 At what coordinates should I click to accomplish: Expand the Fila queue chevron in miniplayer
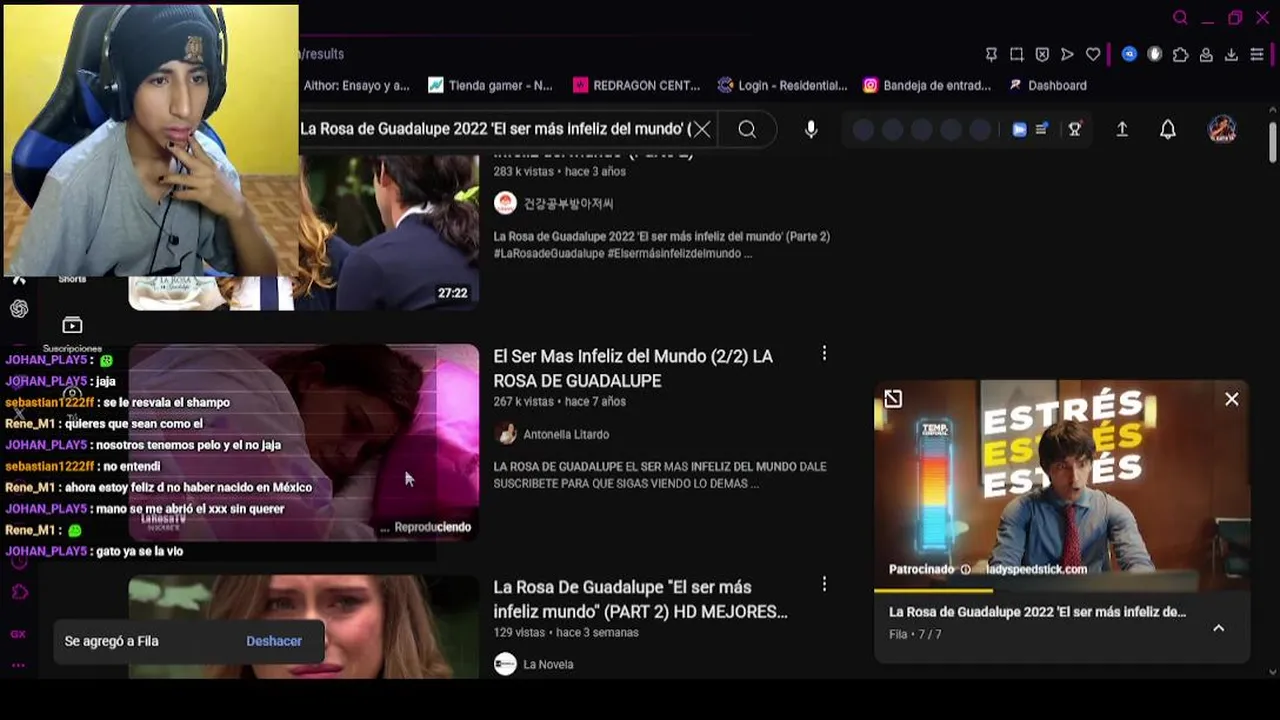click(x=1218, y=628)
